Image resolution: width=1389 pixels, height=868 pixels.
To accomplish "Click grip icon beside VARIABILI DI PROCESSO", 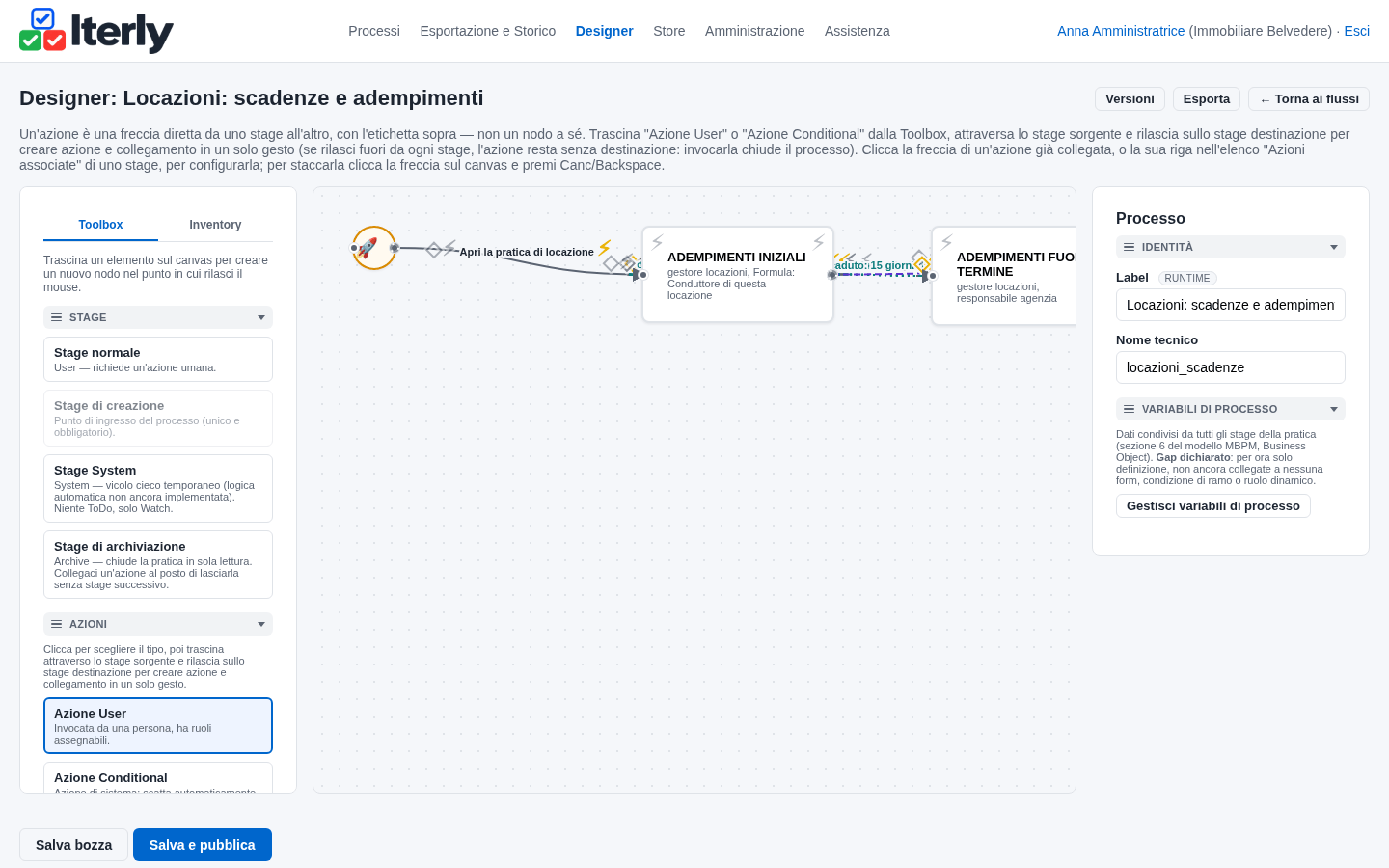I will 1130,409.
